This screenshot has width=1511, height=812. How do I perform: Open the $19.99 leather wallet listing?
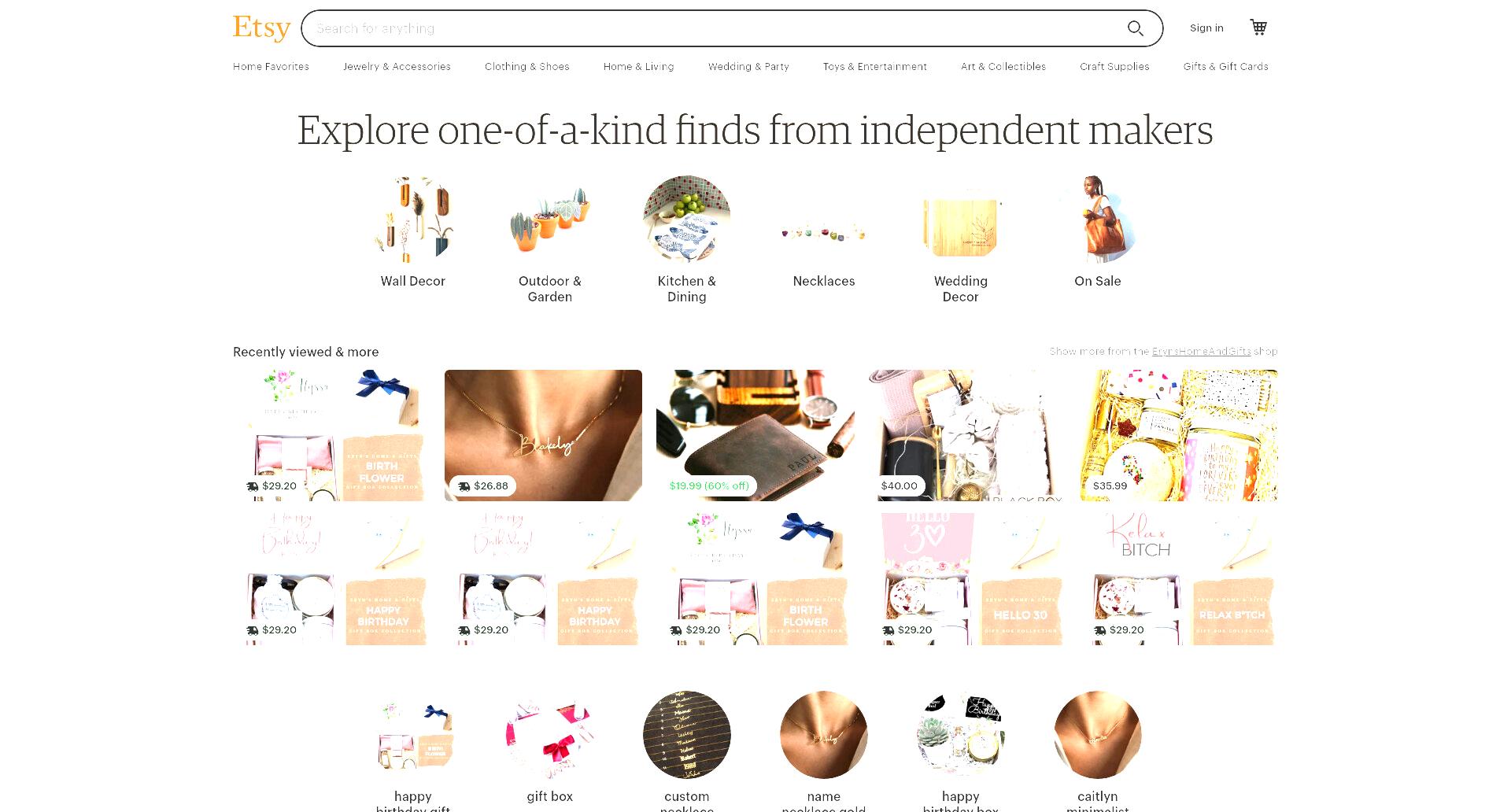tap(755, 435)
